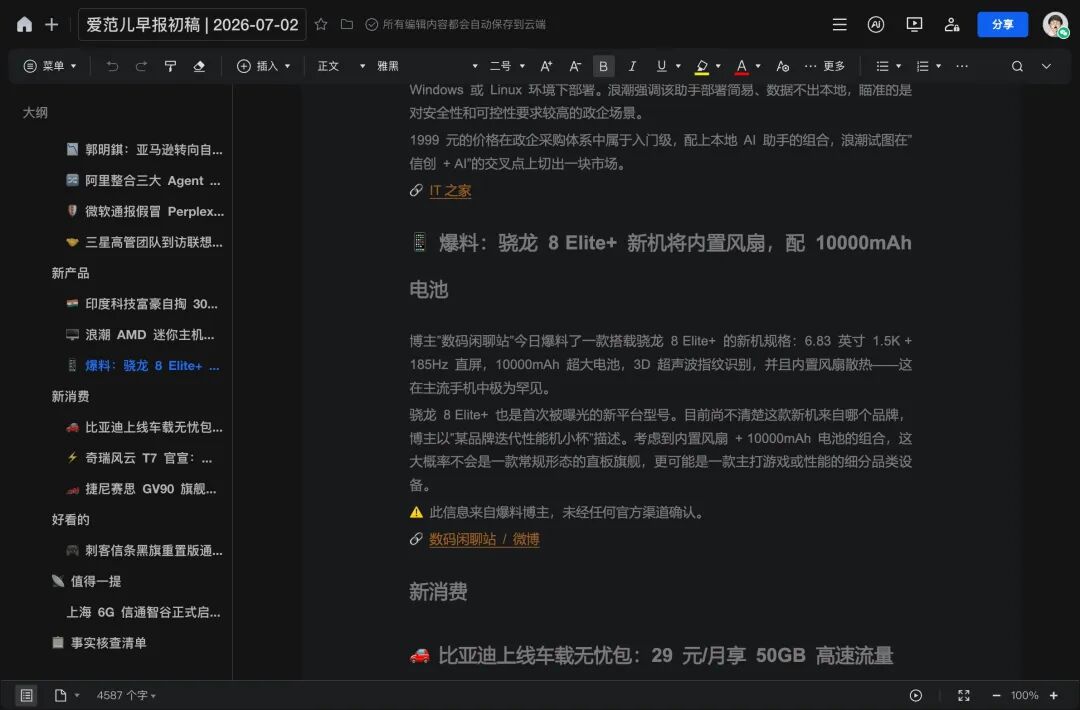This screenshot has height=710, width=1080.
Task: Jump to the 新消费 outline heading
Action: [x=70, y=397]
